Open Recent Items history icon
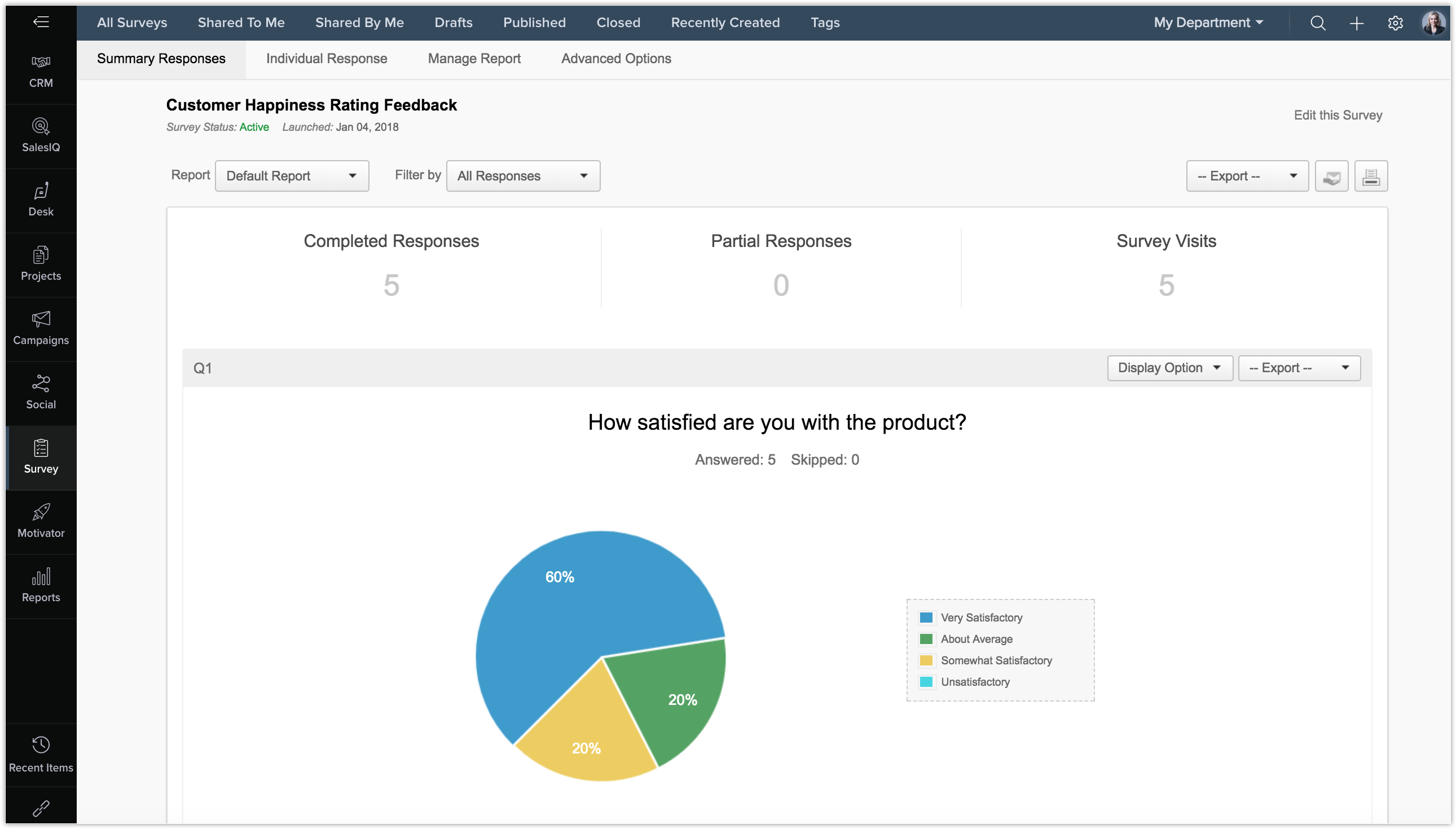 click(41, 746)
